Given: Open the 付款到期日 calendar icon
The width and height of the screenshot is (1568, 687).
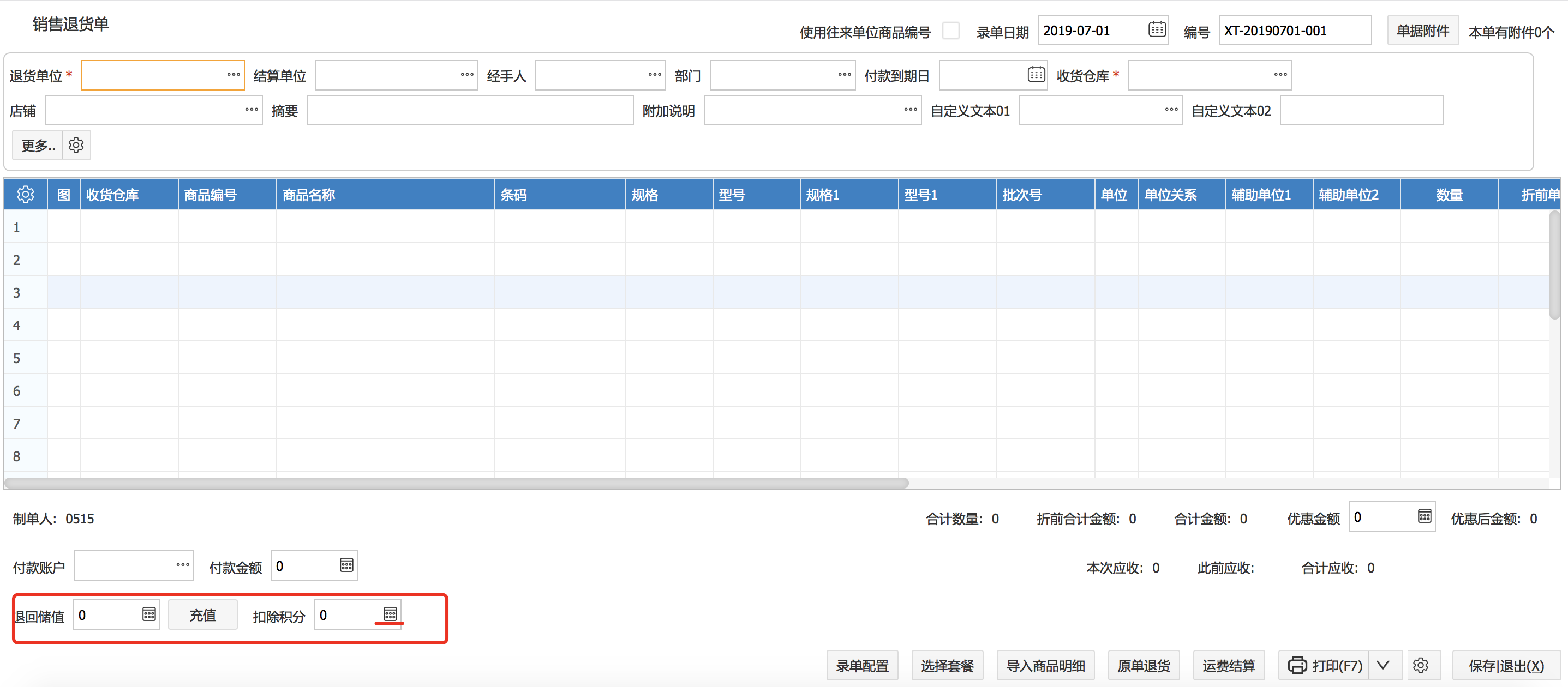Looking at the screenshot, I should click(1036, 74).
